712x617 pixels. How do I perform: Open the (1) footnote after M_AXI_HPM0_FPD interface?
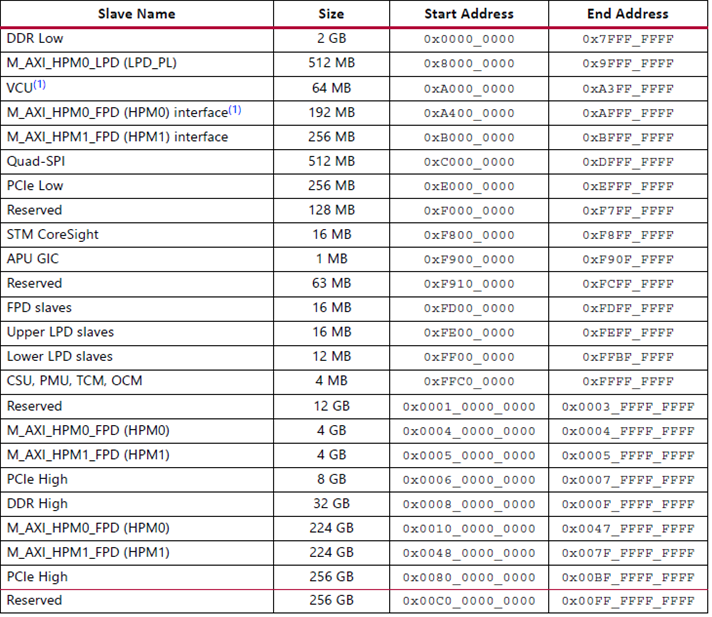(x=235, y=109)
